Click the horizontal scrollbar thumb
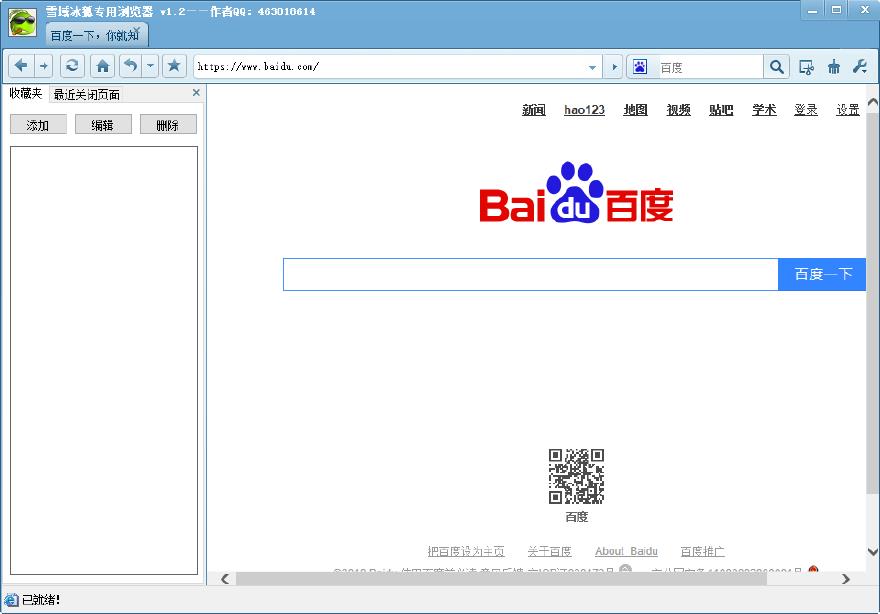880x614 pixels. pos(501,579)
